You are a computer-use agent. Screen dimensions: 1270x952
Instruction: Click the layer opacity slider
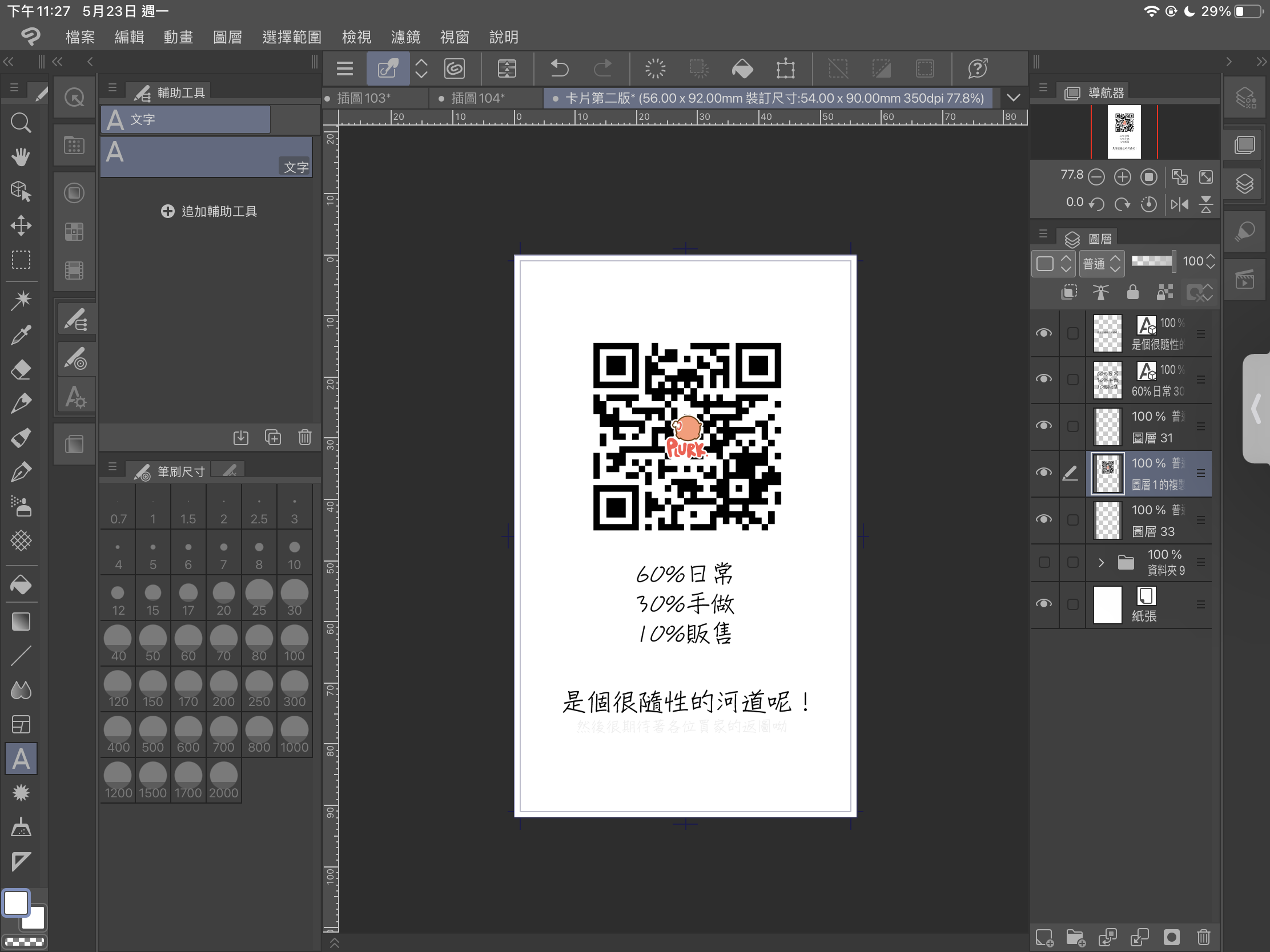pos(1153,261)
